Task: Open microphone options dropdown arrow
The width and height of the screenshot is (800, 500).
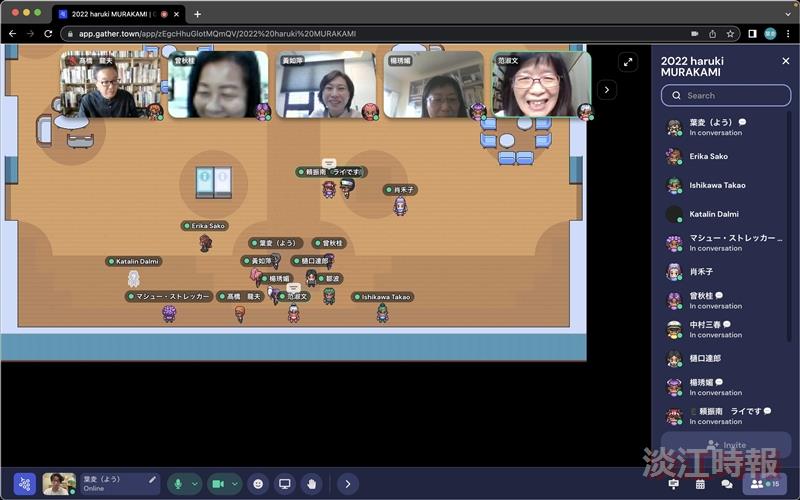Action: [x=195, y=484]
